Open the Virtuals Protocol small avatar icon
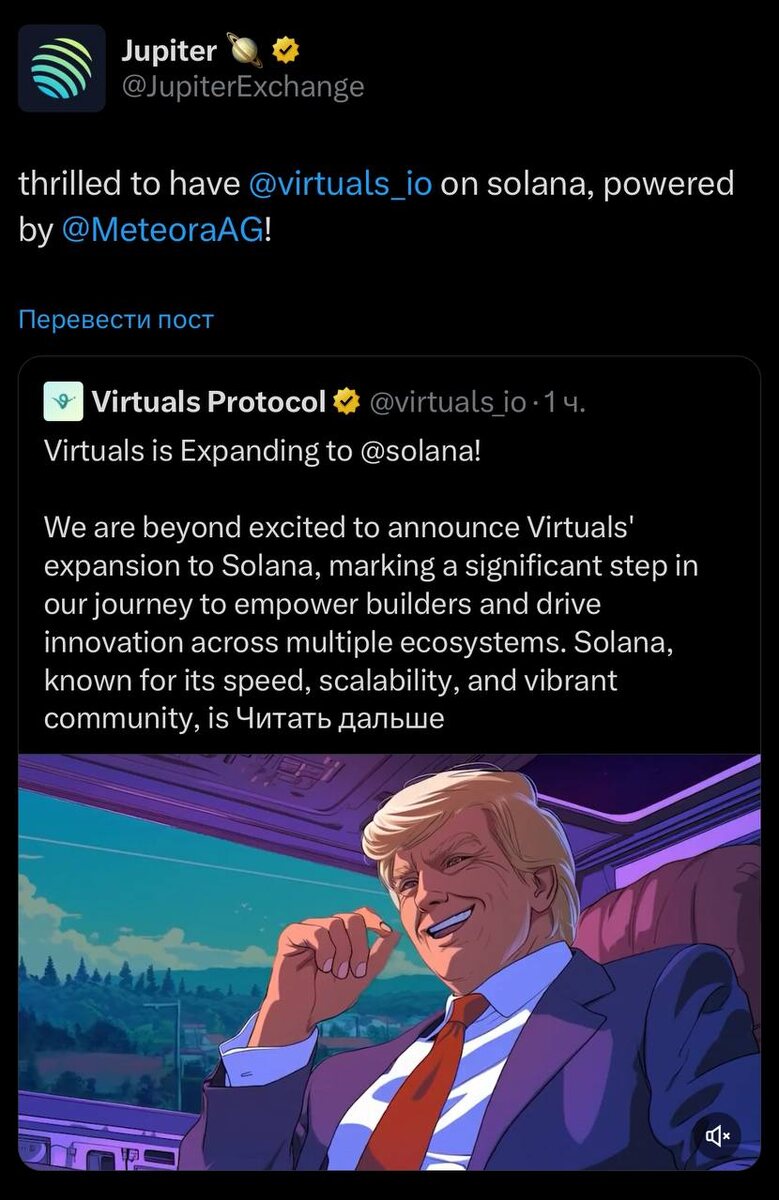This screenshot has width=779, height=1200. pyautogui.click(x=64, y=402)
